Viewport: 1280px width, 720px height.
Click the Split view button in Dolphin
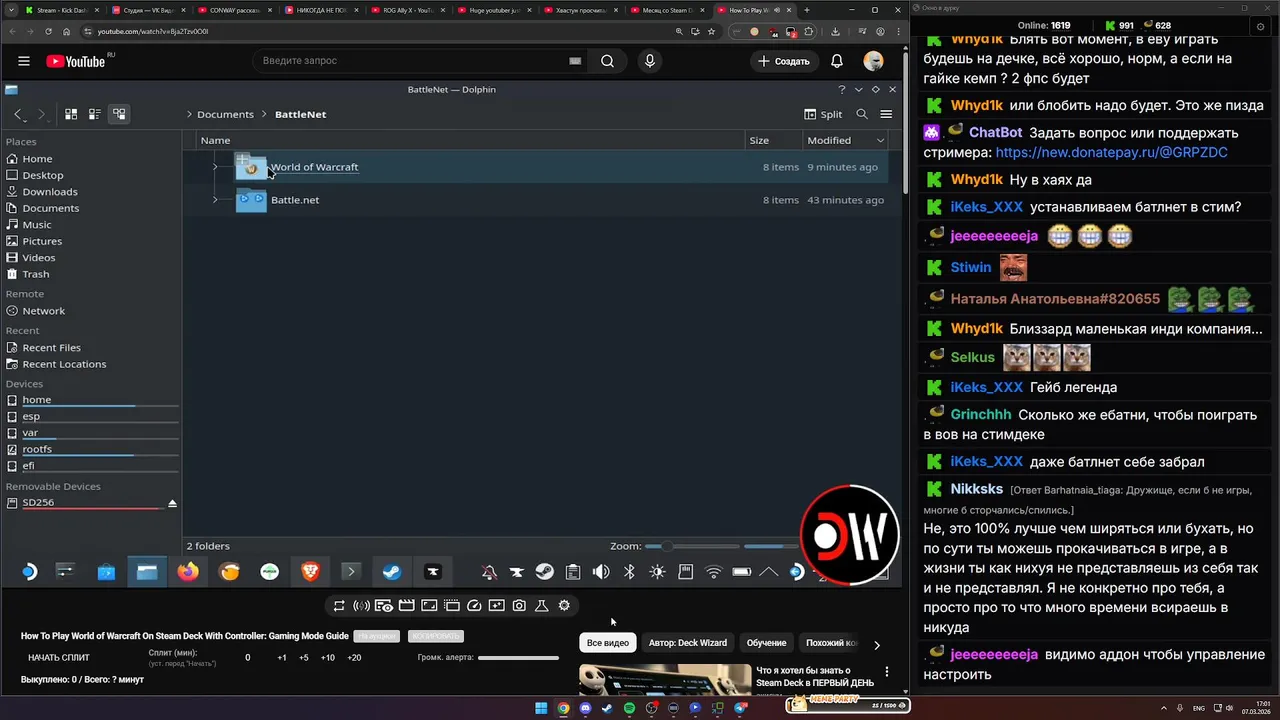pyautogui.click(x=823, y=114)
